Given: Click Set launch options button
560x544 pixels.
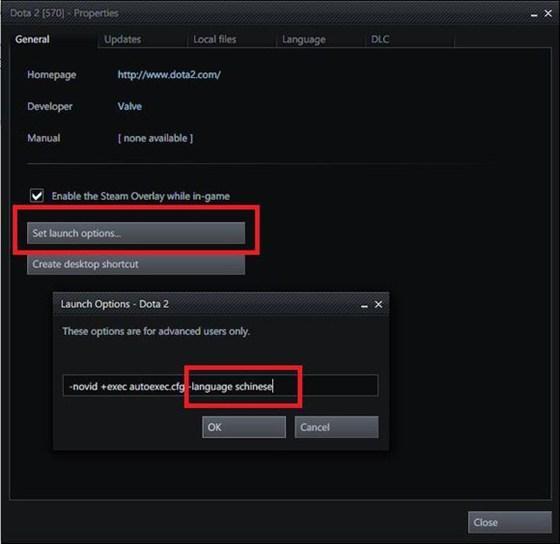Looking at the screenshot, I should (136, 233).
